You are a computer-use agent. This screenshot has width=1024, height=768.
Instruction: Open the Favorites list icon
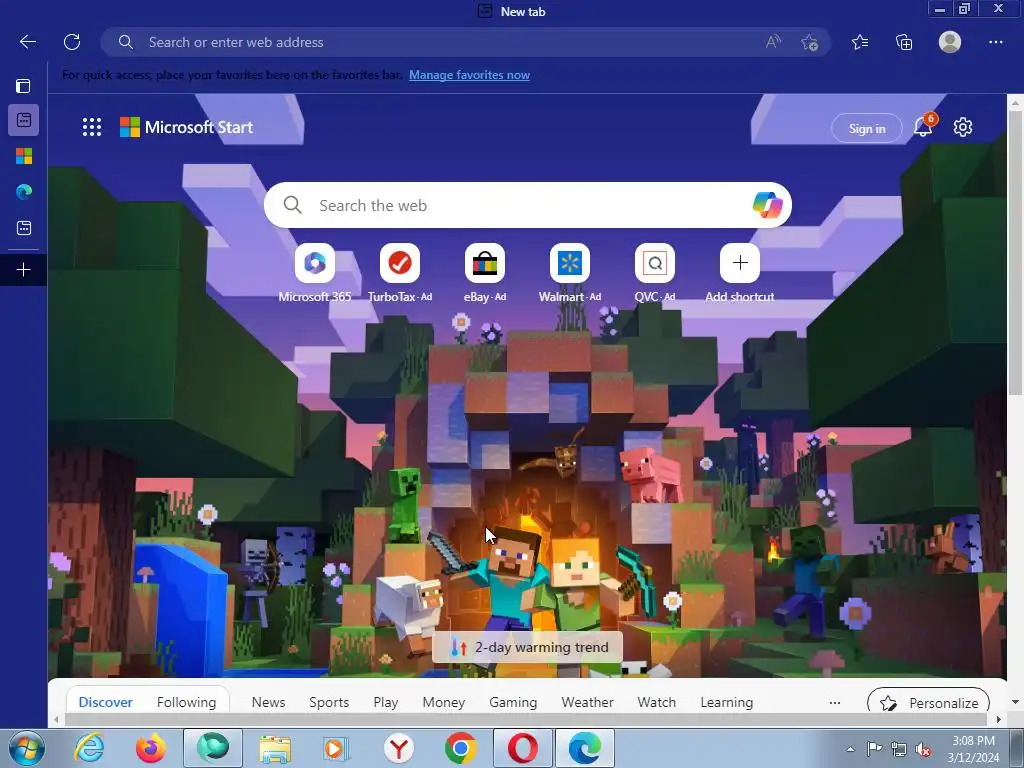coord(860,42)
